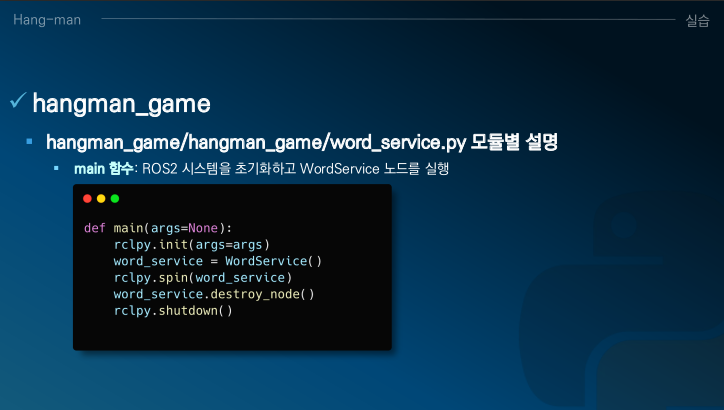Click the yellow dot in code window

[101, 199]
